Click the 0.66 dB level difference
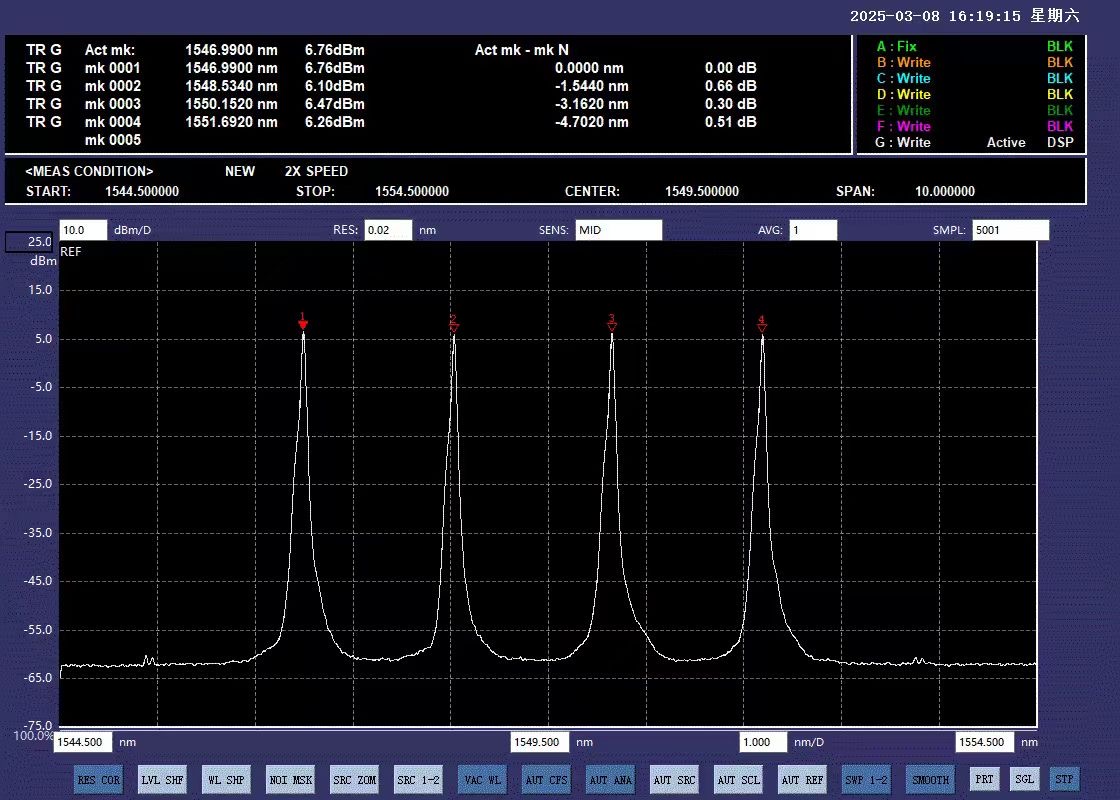1120x800 pixels. point(731,86)
